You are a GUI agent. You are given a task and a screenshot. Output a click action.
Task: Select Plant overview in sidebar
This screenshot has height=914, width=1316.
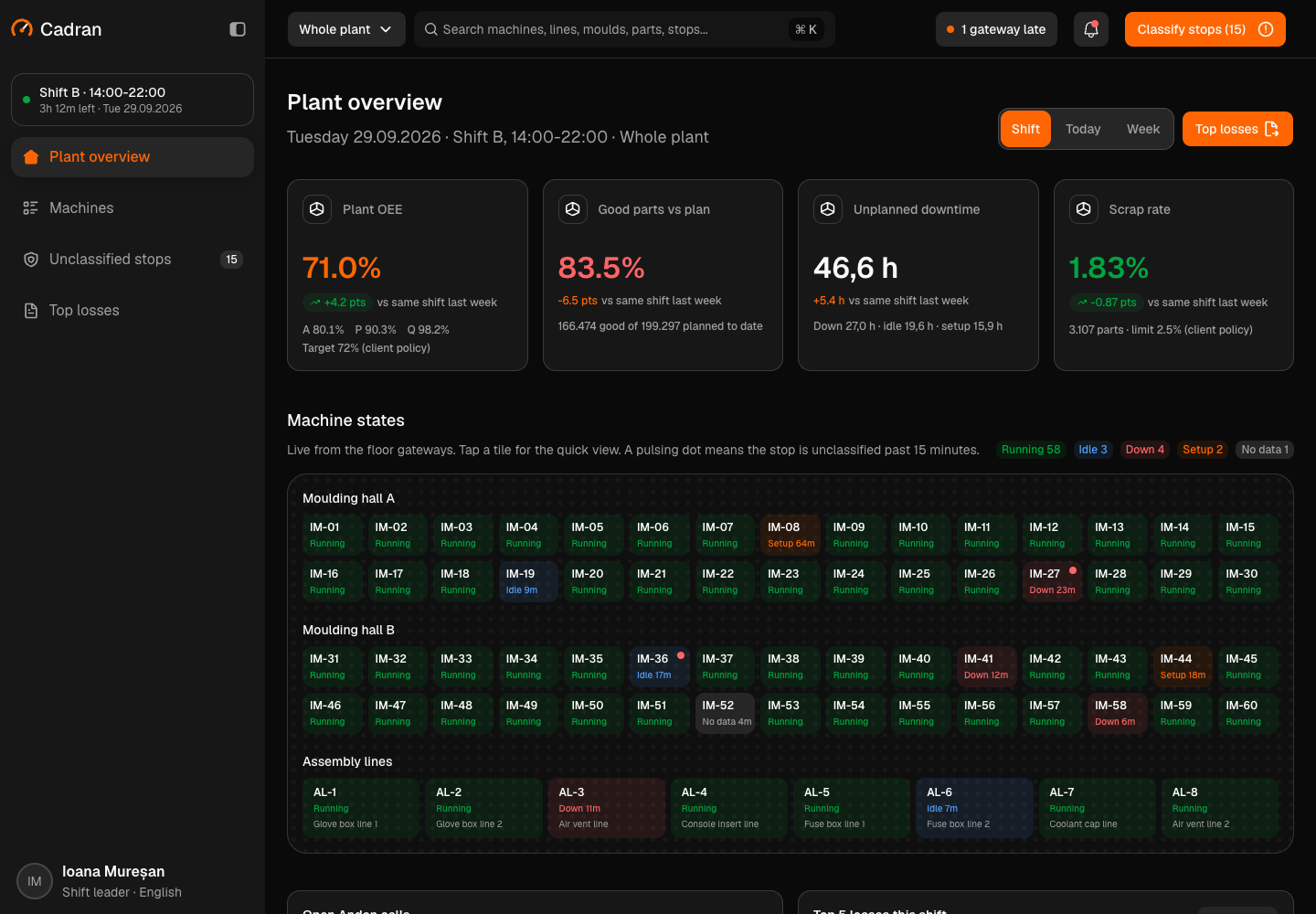[x=133, y=157]
